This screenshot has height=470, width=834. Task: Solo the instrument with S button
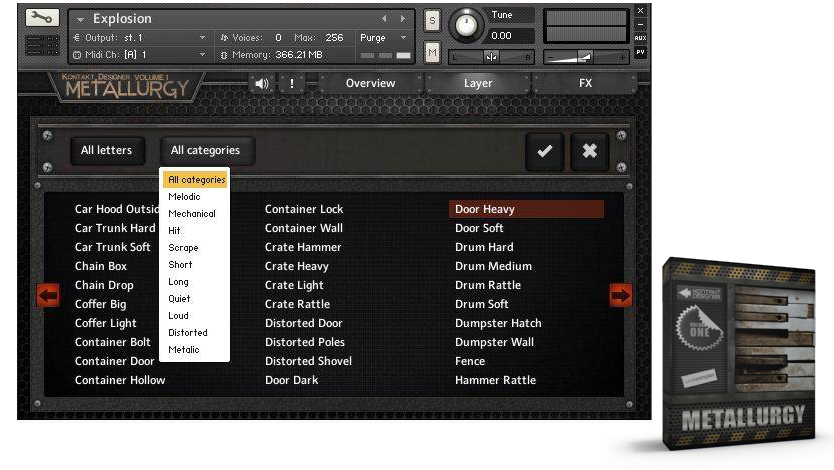point(432,21)
